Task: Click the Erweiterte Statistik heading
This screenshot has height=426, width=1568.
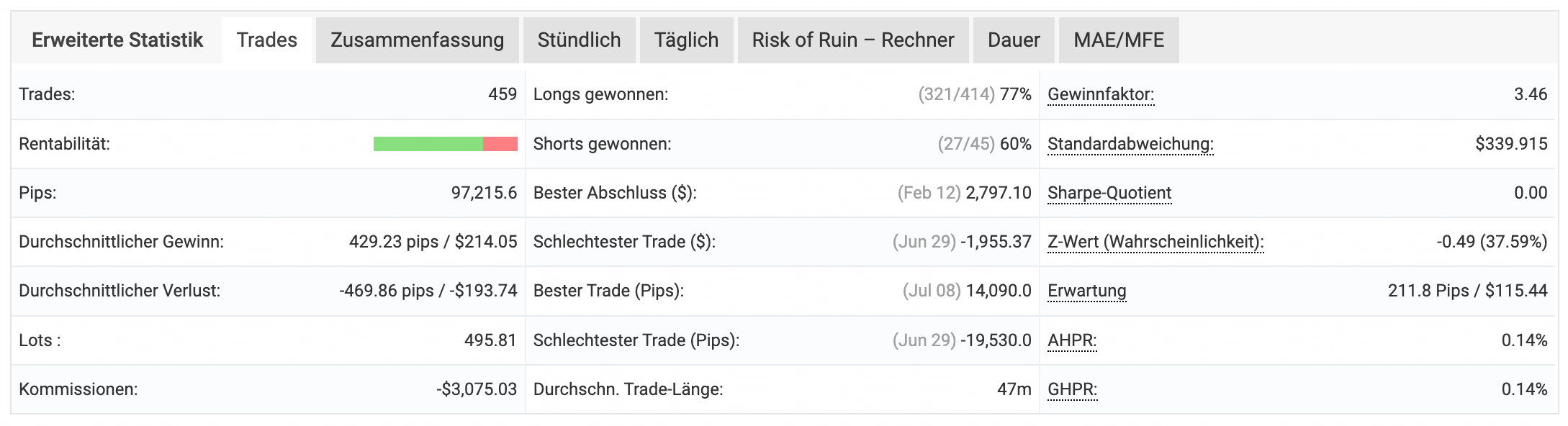Action: click(x=117, y=40)
